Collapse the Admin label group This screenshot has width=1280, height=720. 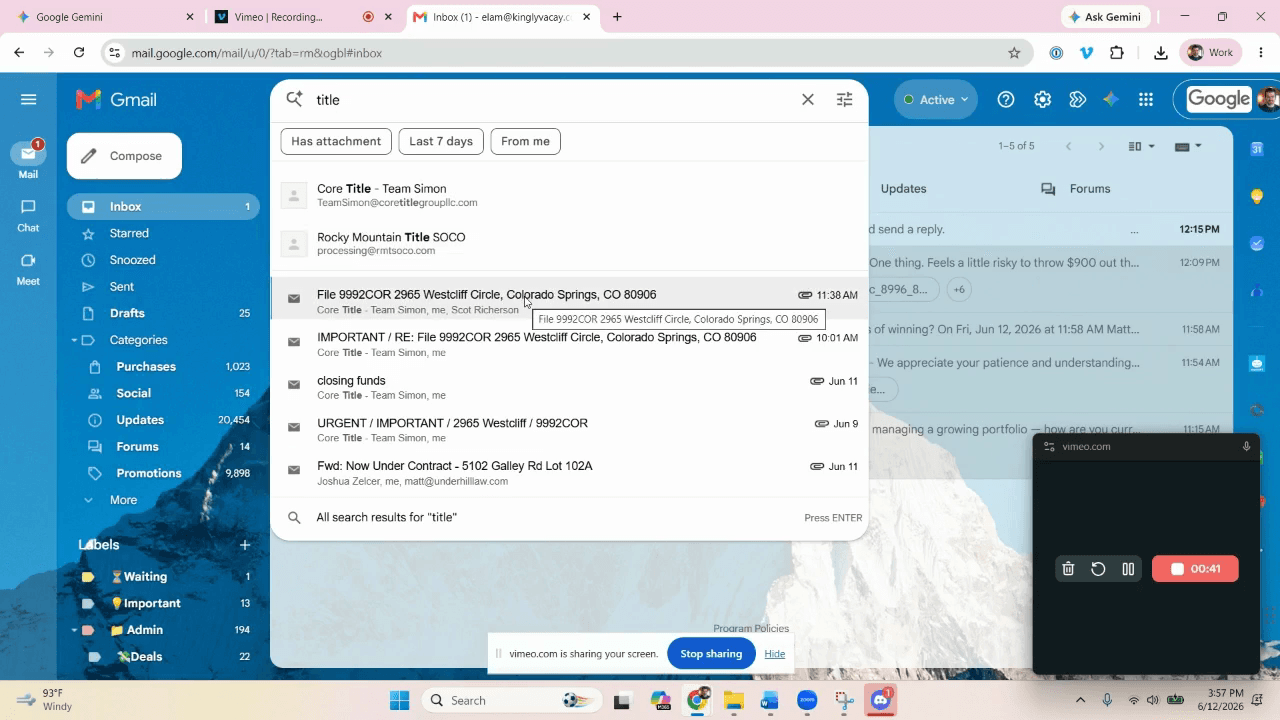pyautogui.click(x=74, y=630)
